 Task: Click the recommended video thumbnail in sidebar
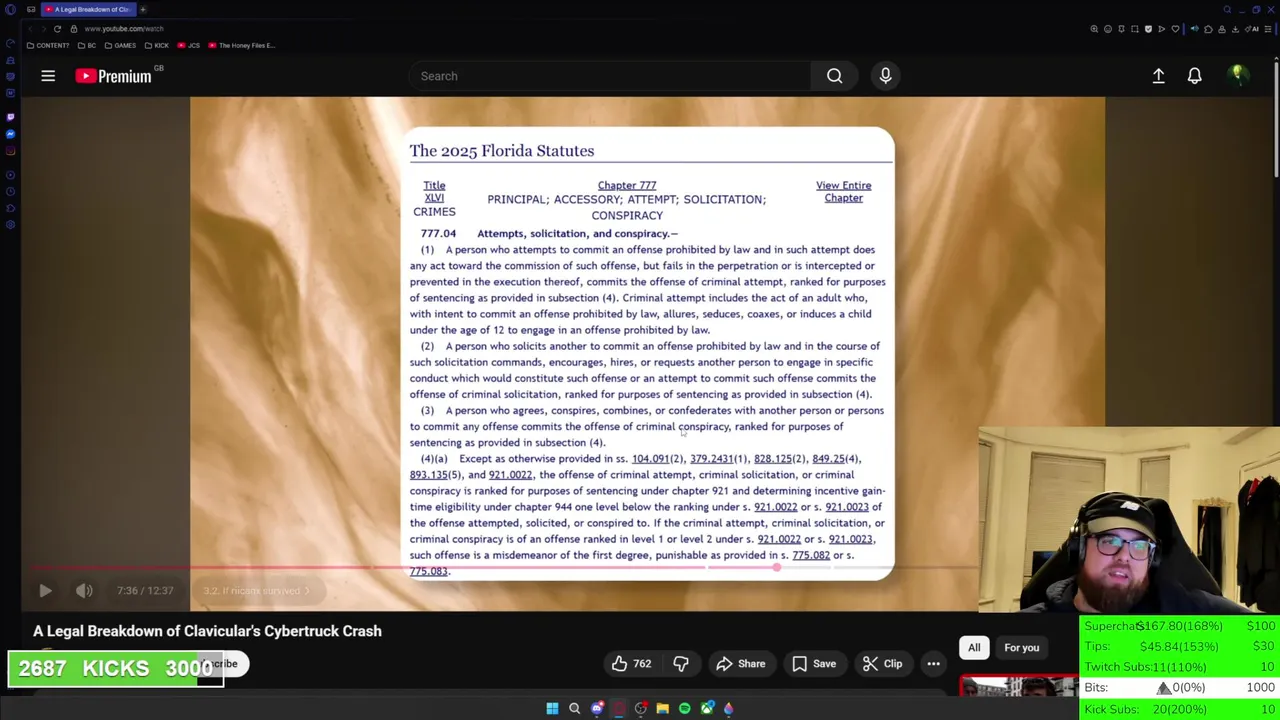pos(1018,687)
